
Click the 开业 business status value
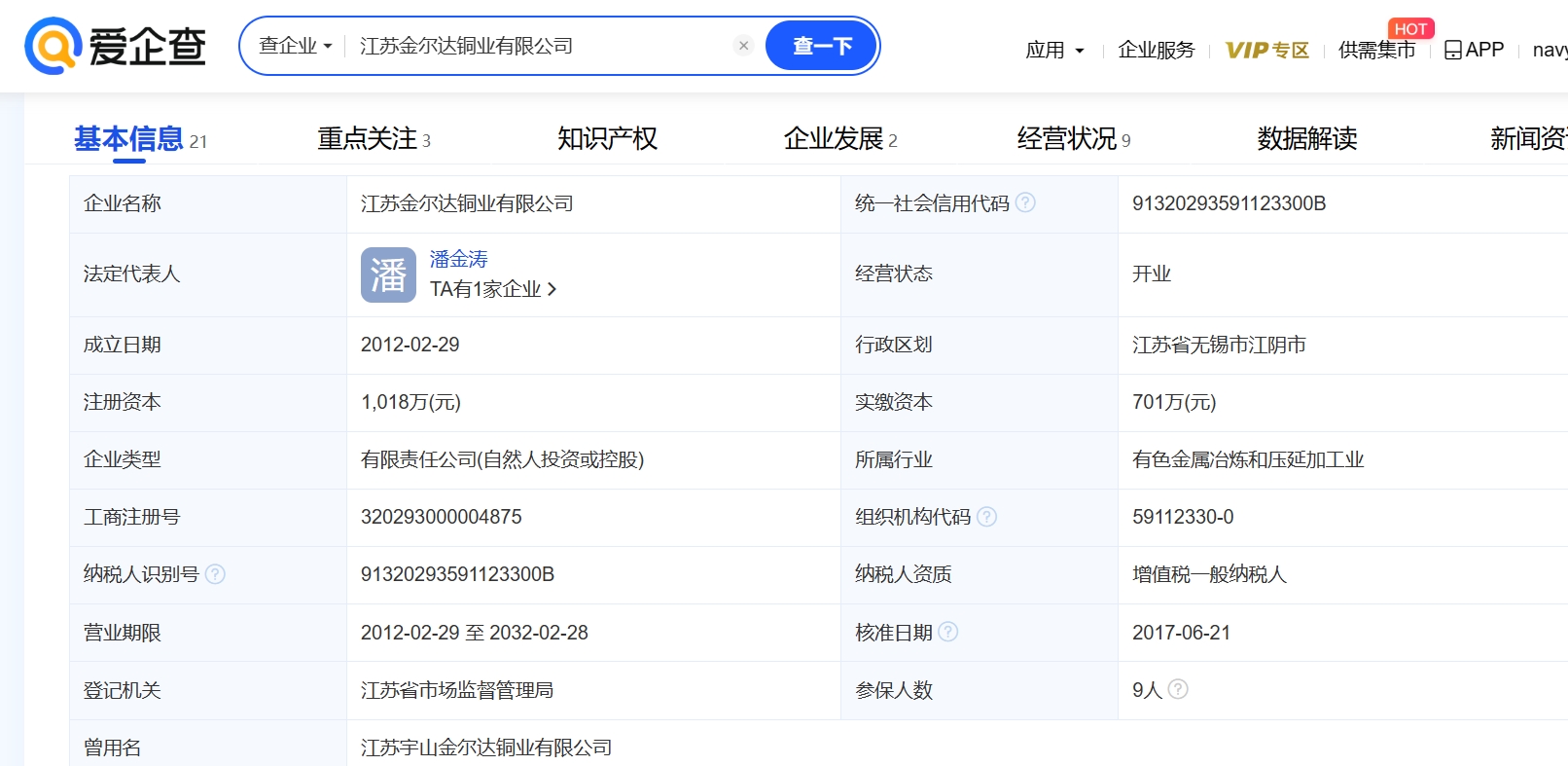1152,274
